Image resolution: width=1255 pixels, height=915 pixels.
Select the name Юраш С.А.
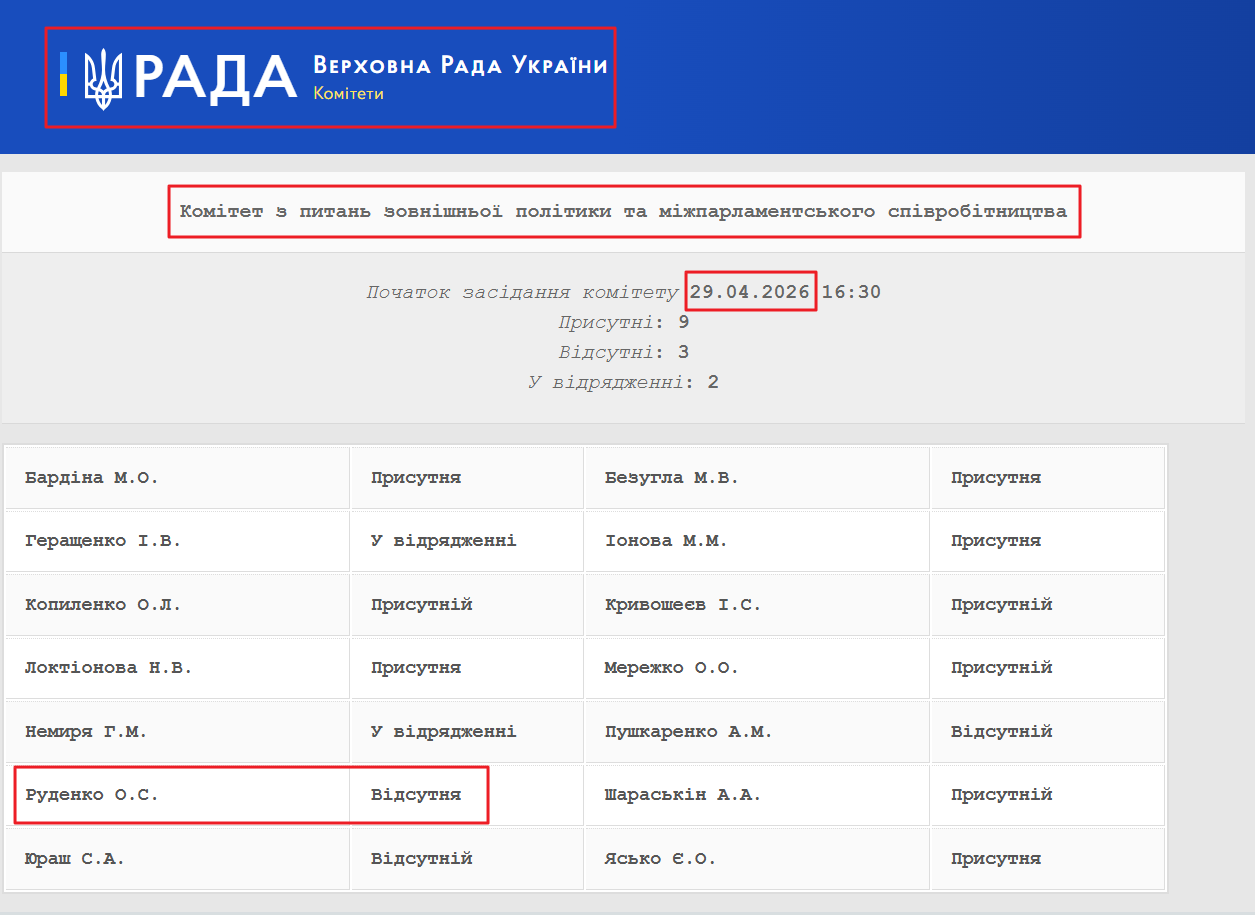[x=75, y=859]
